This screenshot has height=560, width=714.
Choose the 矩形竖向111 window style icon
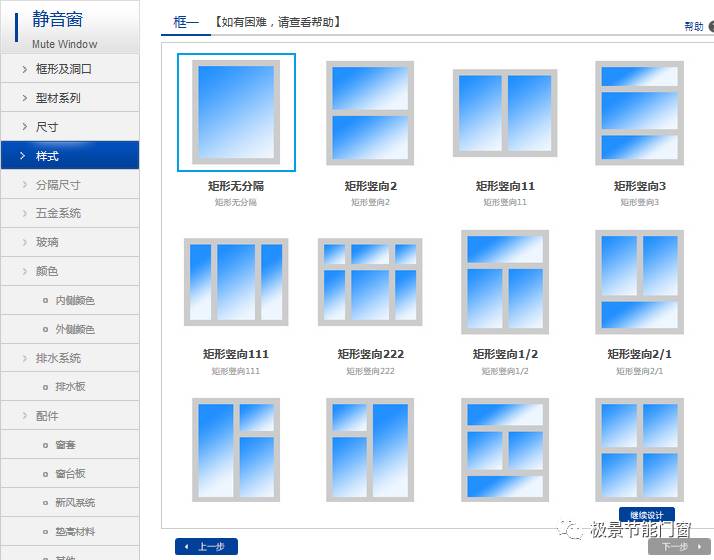pos(236,281)
